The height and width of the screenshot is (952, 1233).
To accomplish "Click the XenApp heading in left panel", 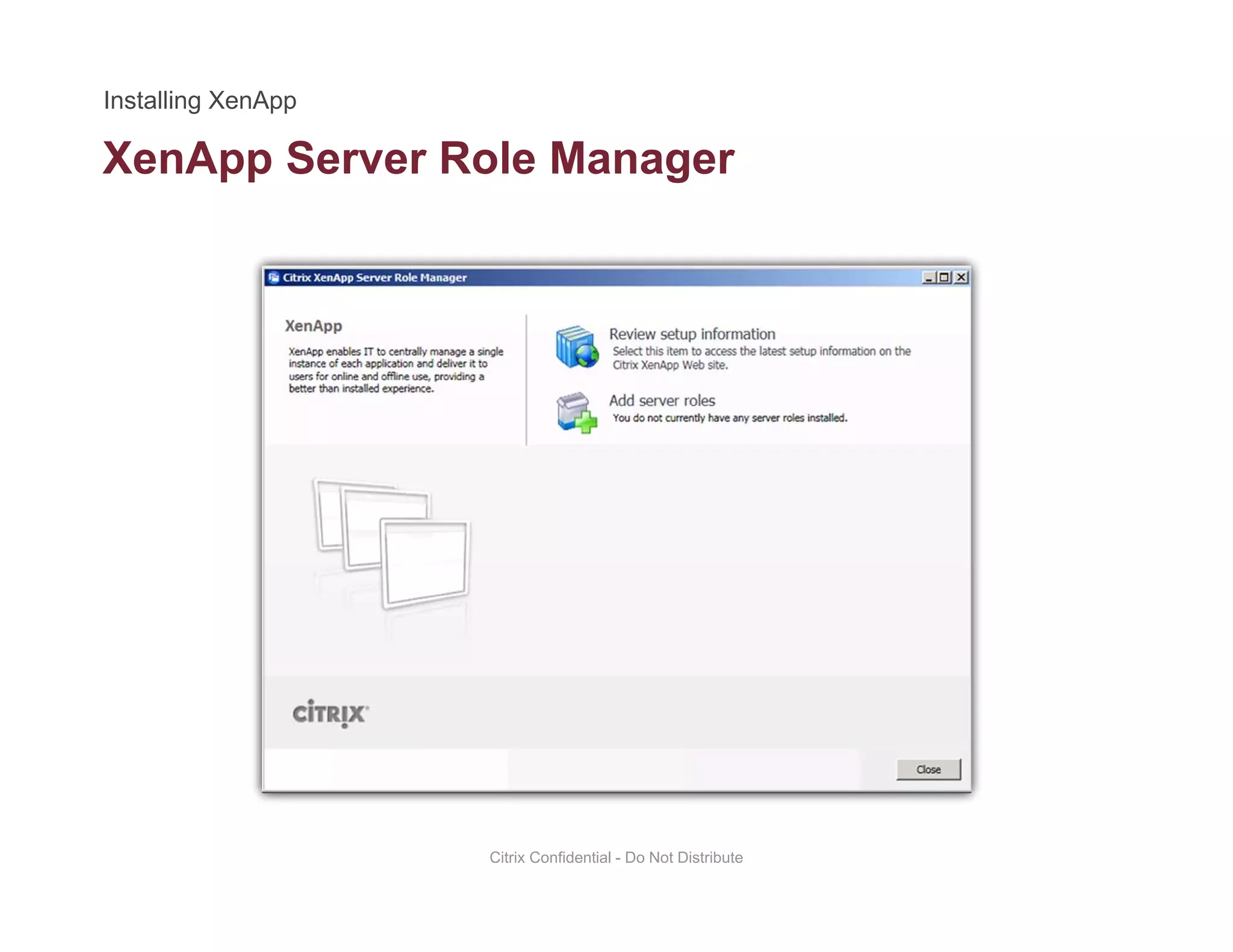I will 313,326.
